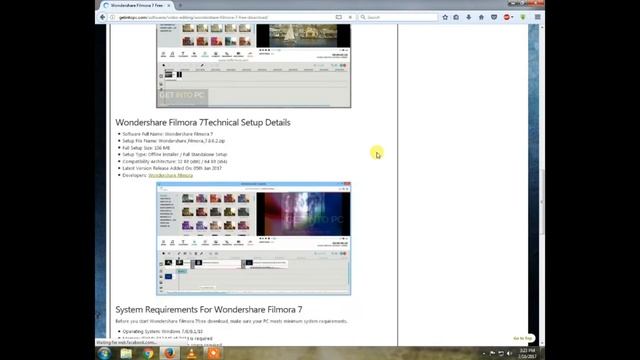The width and height of the screenshot is (640, 360).
Task: Show hidden system tray icons arrow
Action: pos(484,353)
